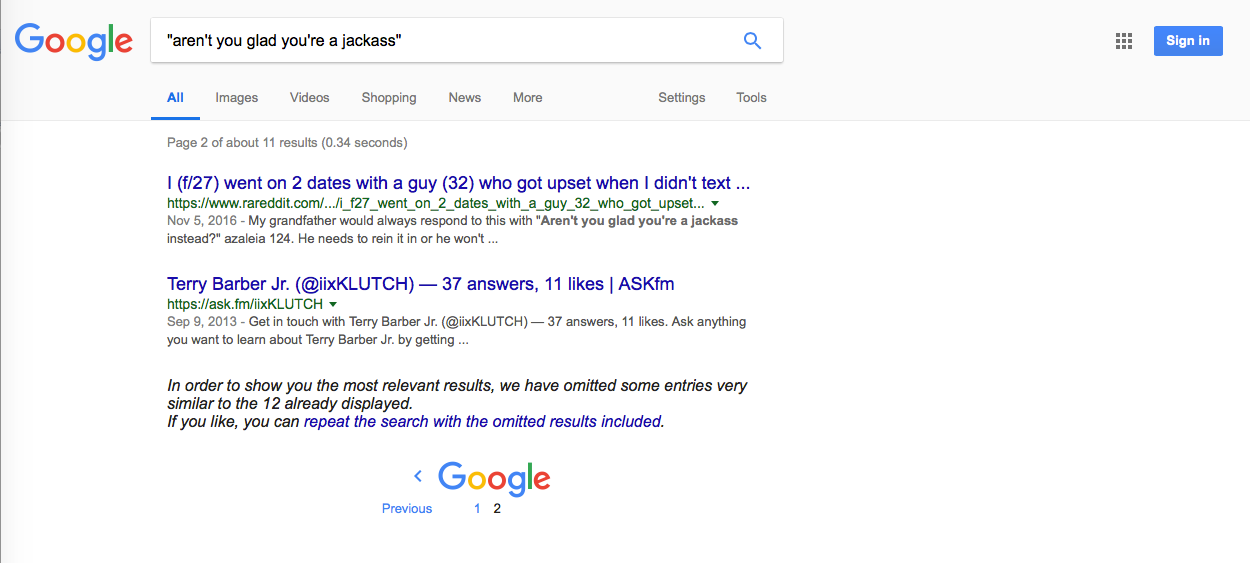Click repeat the search with omitted results
This screenshot has width=1250, height=563.
(483, 422)
